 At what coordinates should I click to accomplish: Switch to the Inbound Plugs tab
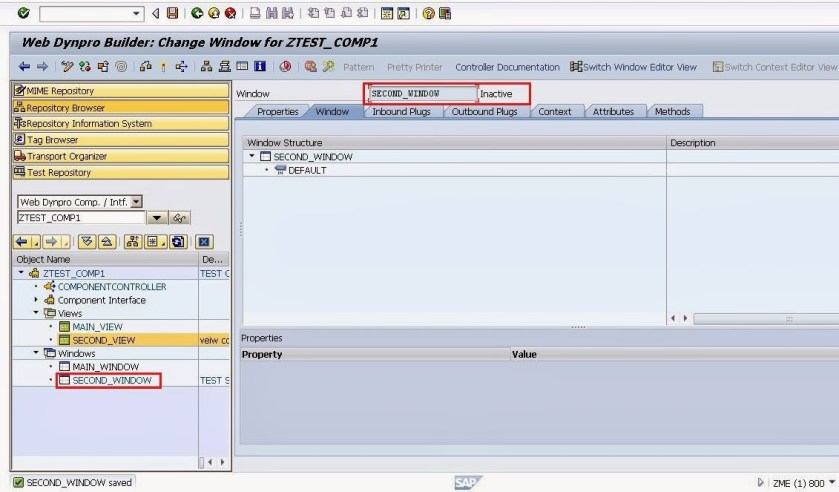pos(401,111)
